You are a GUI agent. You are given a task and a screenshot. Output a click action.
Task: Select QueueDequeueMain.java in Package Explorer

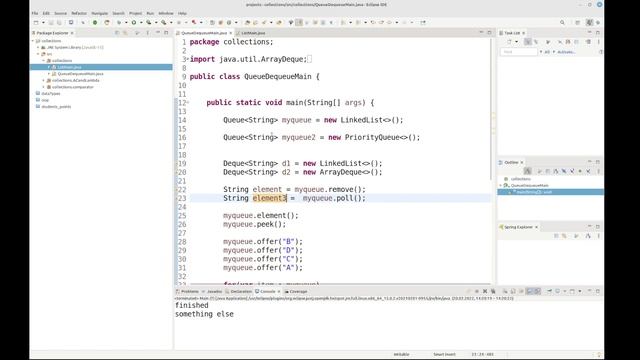click(x=80, y=74)
